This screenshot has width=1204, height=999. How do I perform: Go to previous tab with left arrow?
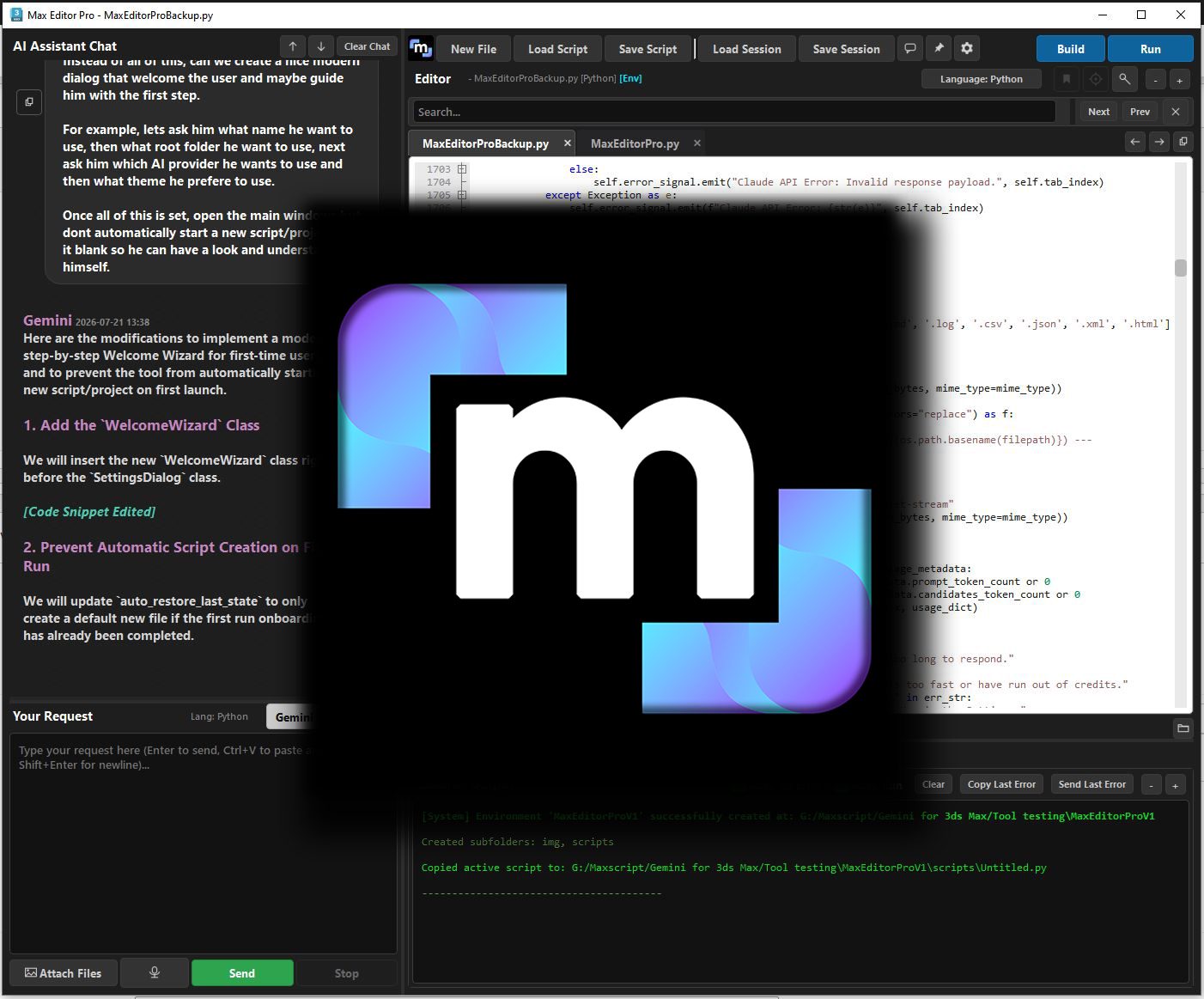tap(1135, 142)
